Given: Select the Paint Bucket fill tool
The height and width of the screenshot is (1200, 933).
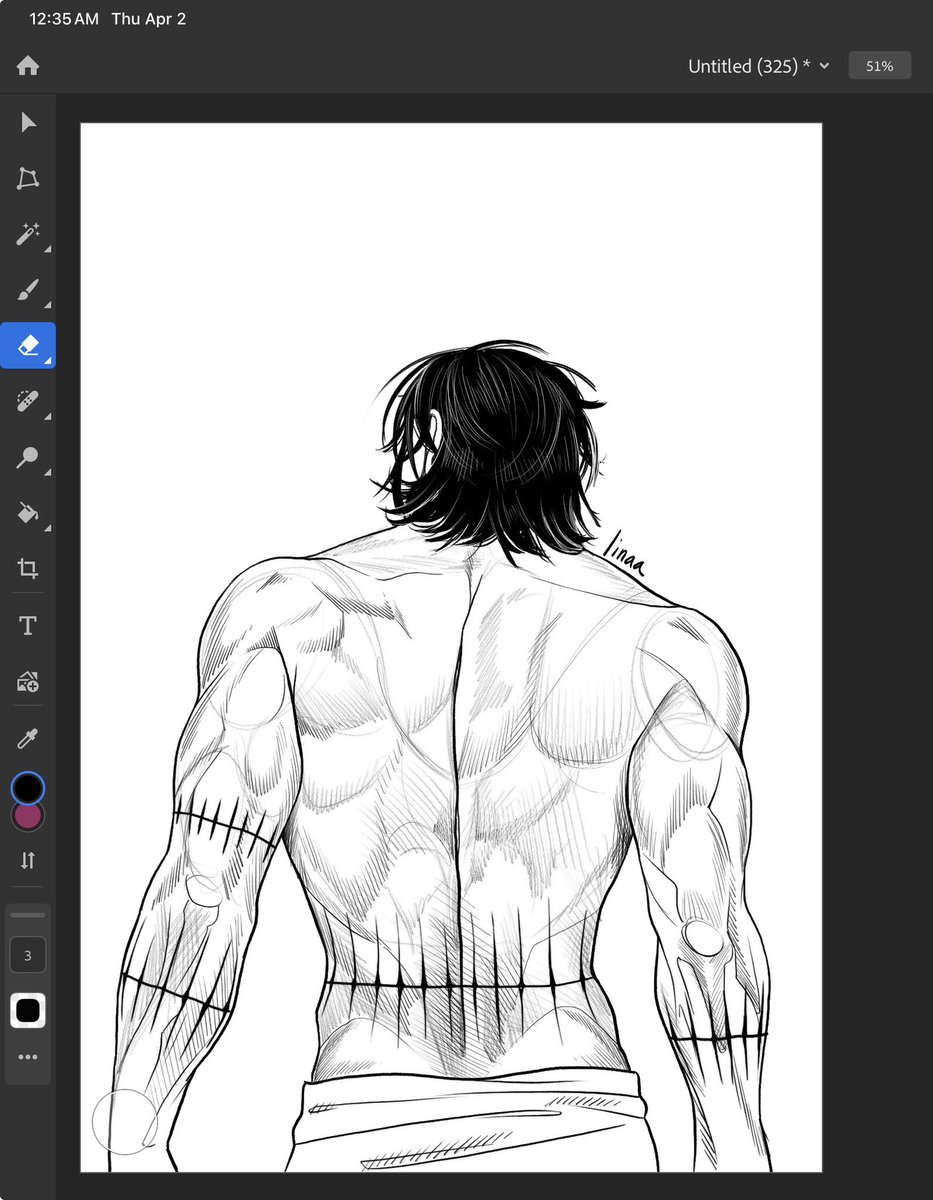Looking at the screenshot, I should [28, 513].
